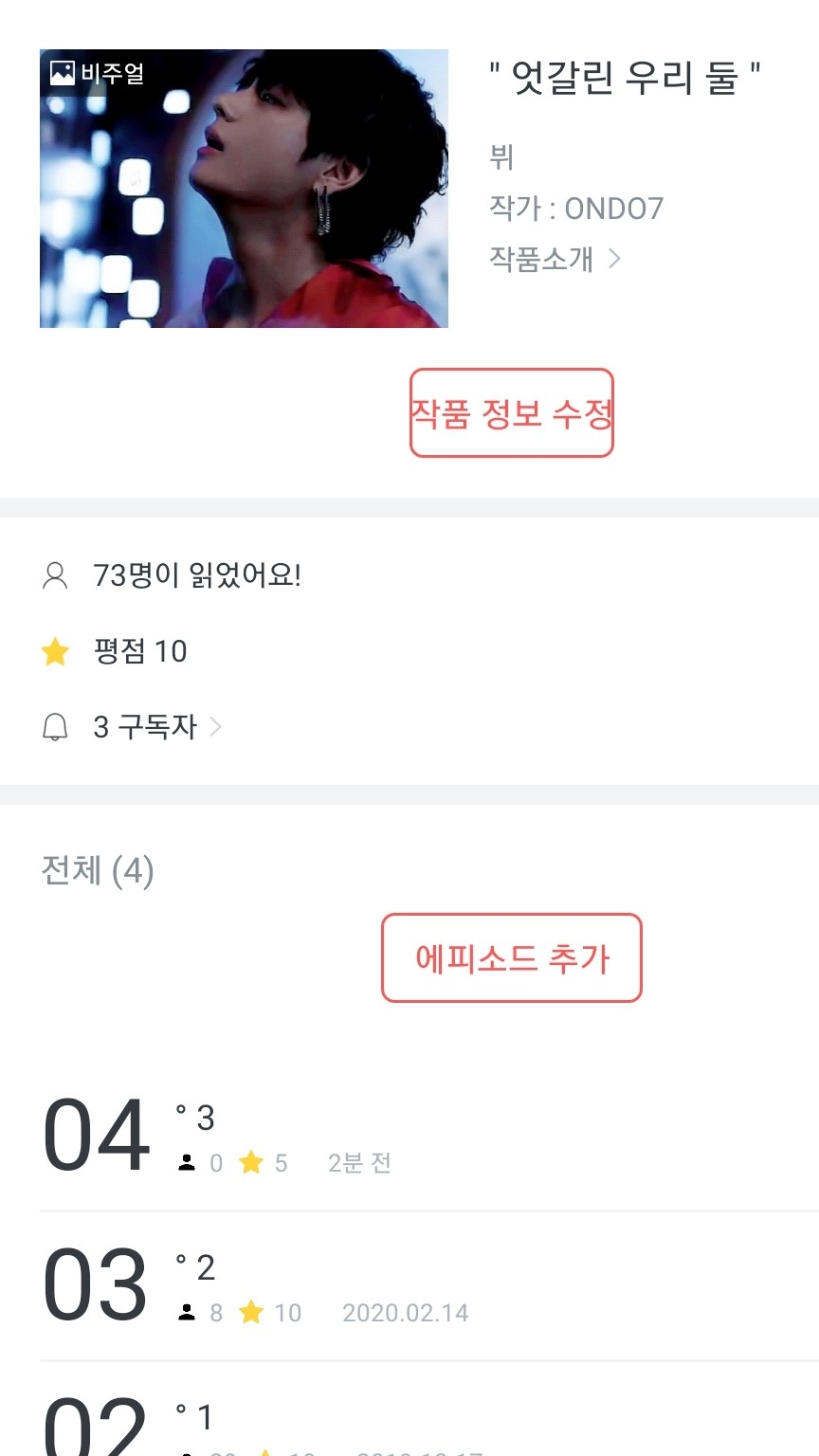Tap the author name ONDO7
This screenshot has height=1456, width=819.
click(613, 209)
